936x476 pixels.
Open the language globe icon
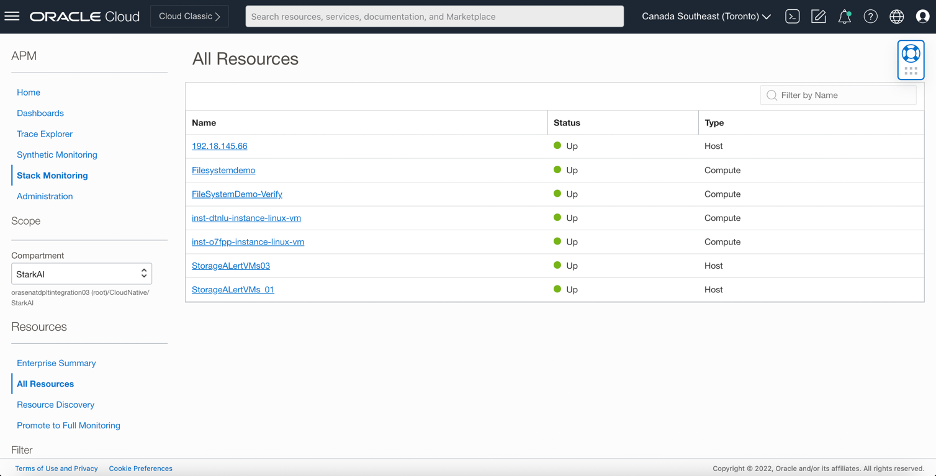897,17
